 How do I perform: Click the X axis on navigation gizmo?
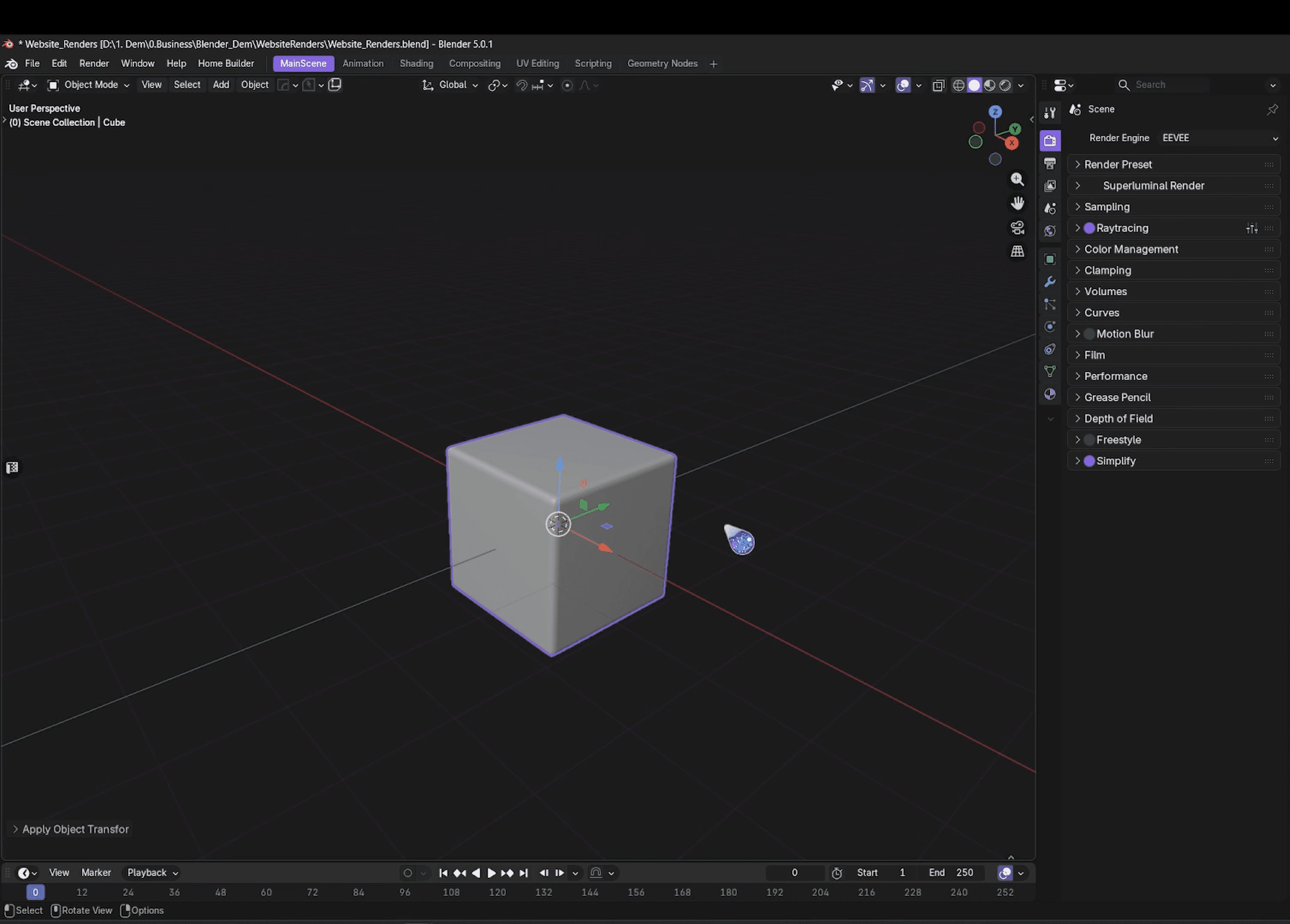click(x=1011, y=143)
